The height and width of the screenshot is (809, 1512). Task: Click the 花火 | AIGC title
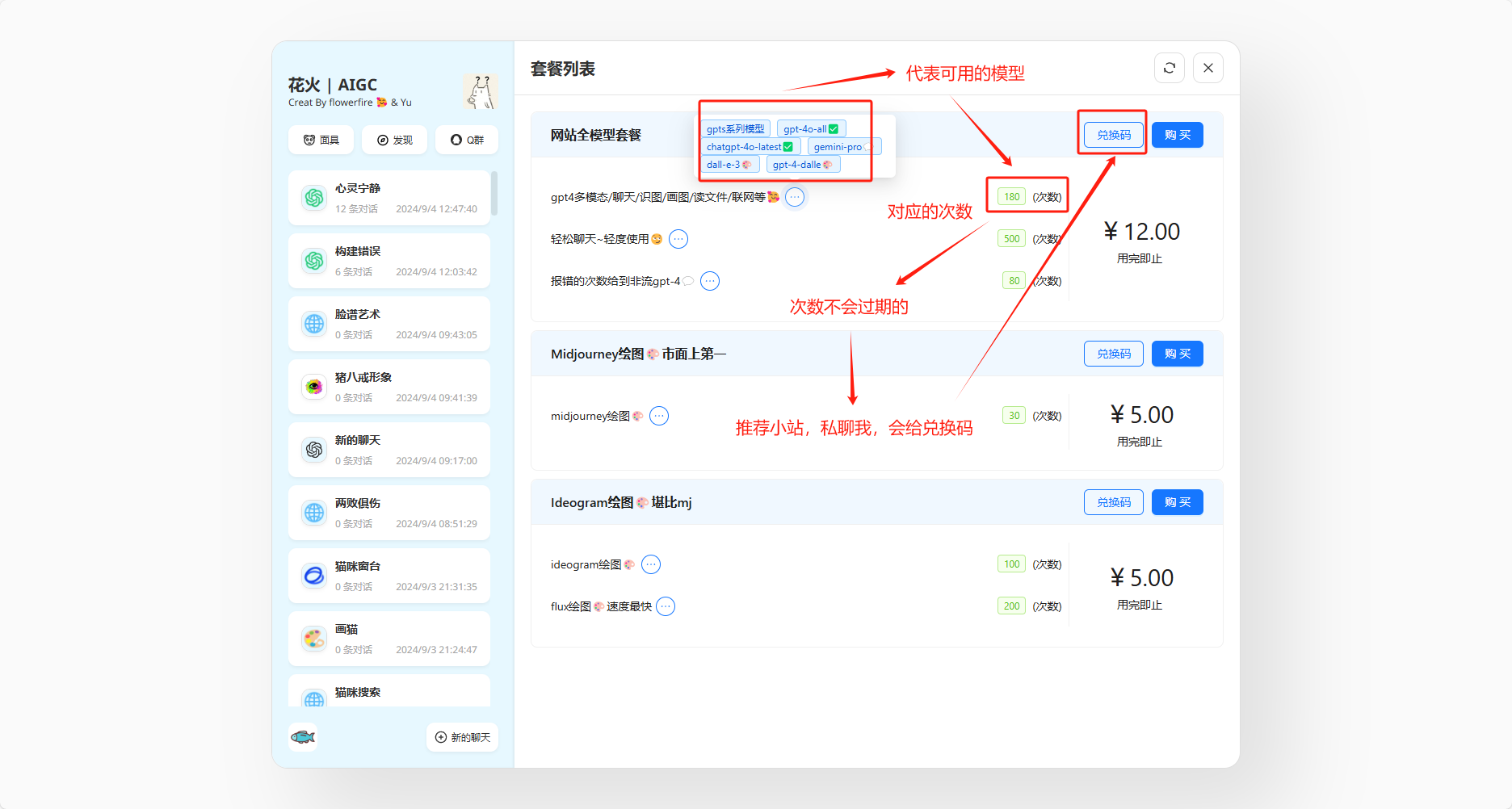click(x=333, y=85)
